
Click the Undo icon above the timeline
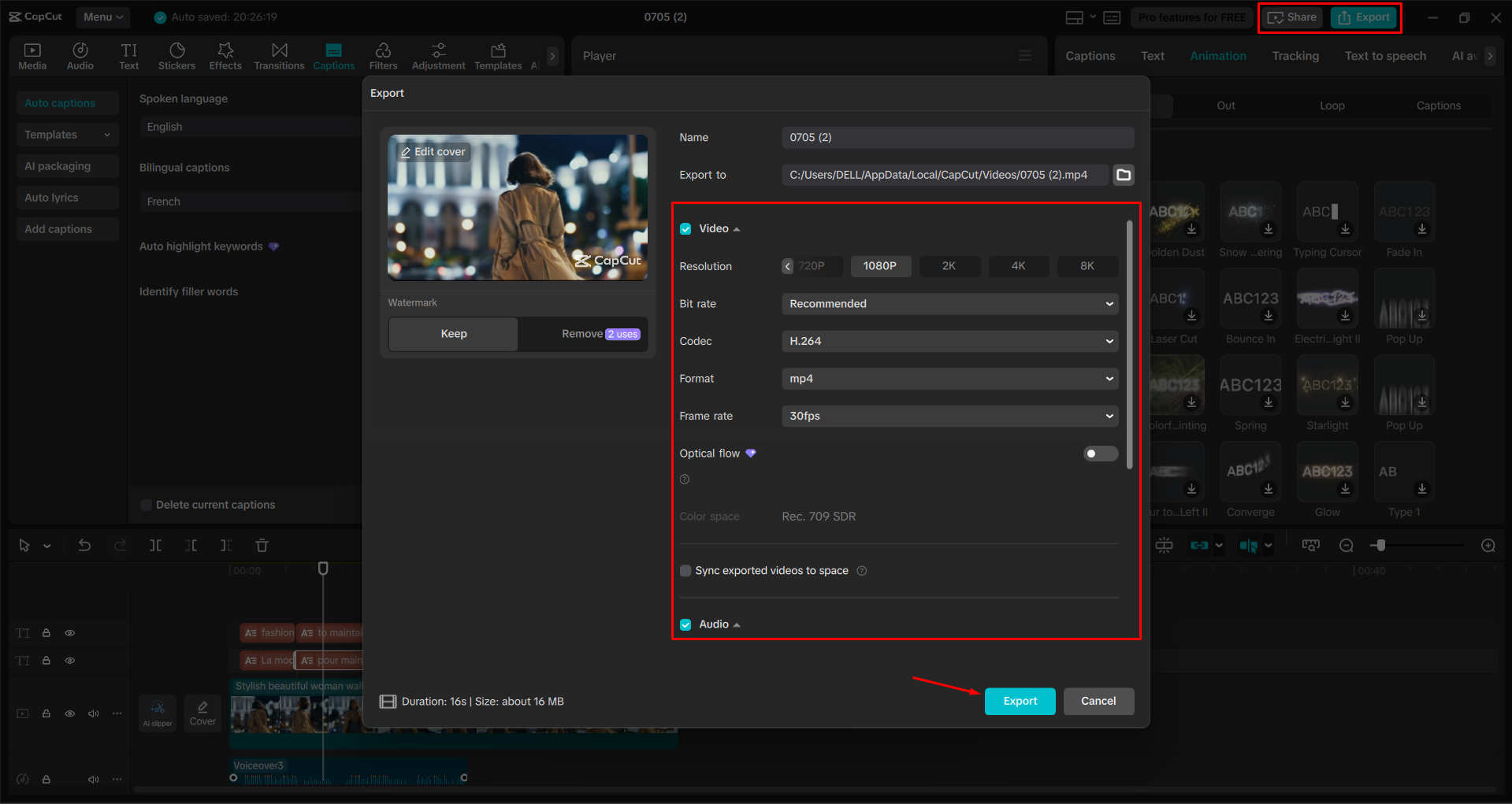coord(84,545)
